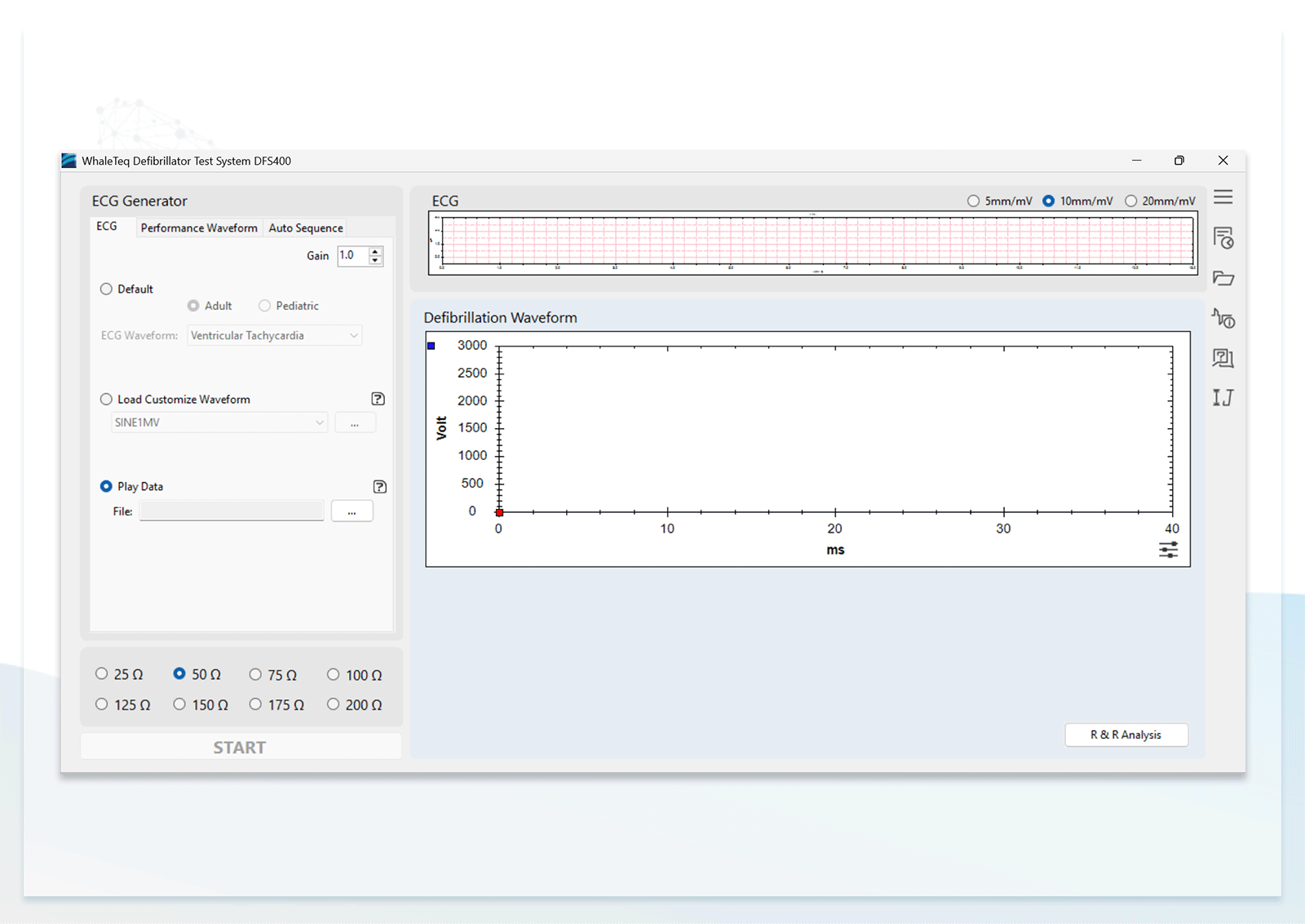Choose the 150 Ω load resistance
This screenshot has height=924, width=1305.
[x=179, y=704]
